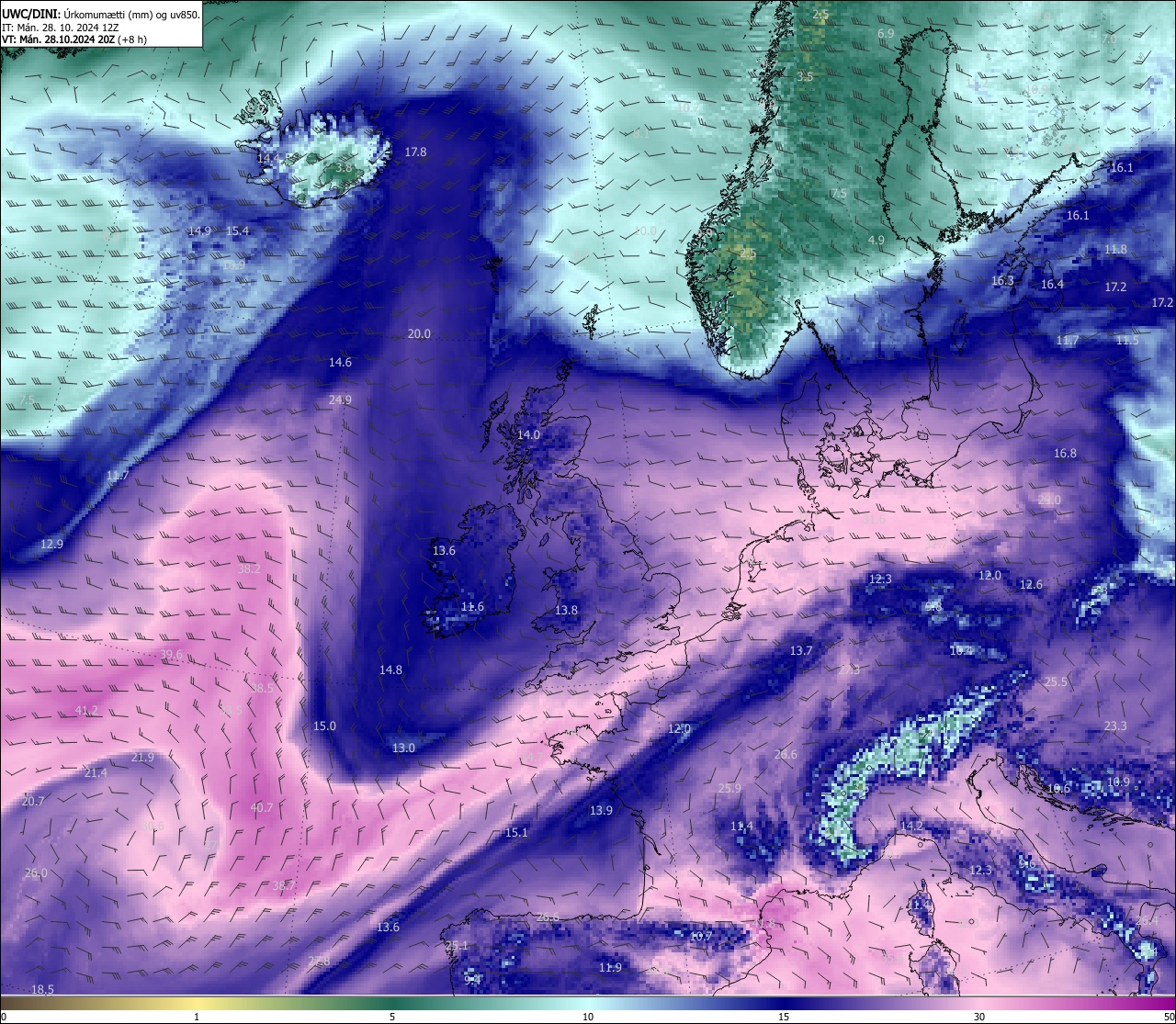Click the 14.6 value on the map
The image size is (1176, 1024).
point(340,363)
